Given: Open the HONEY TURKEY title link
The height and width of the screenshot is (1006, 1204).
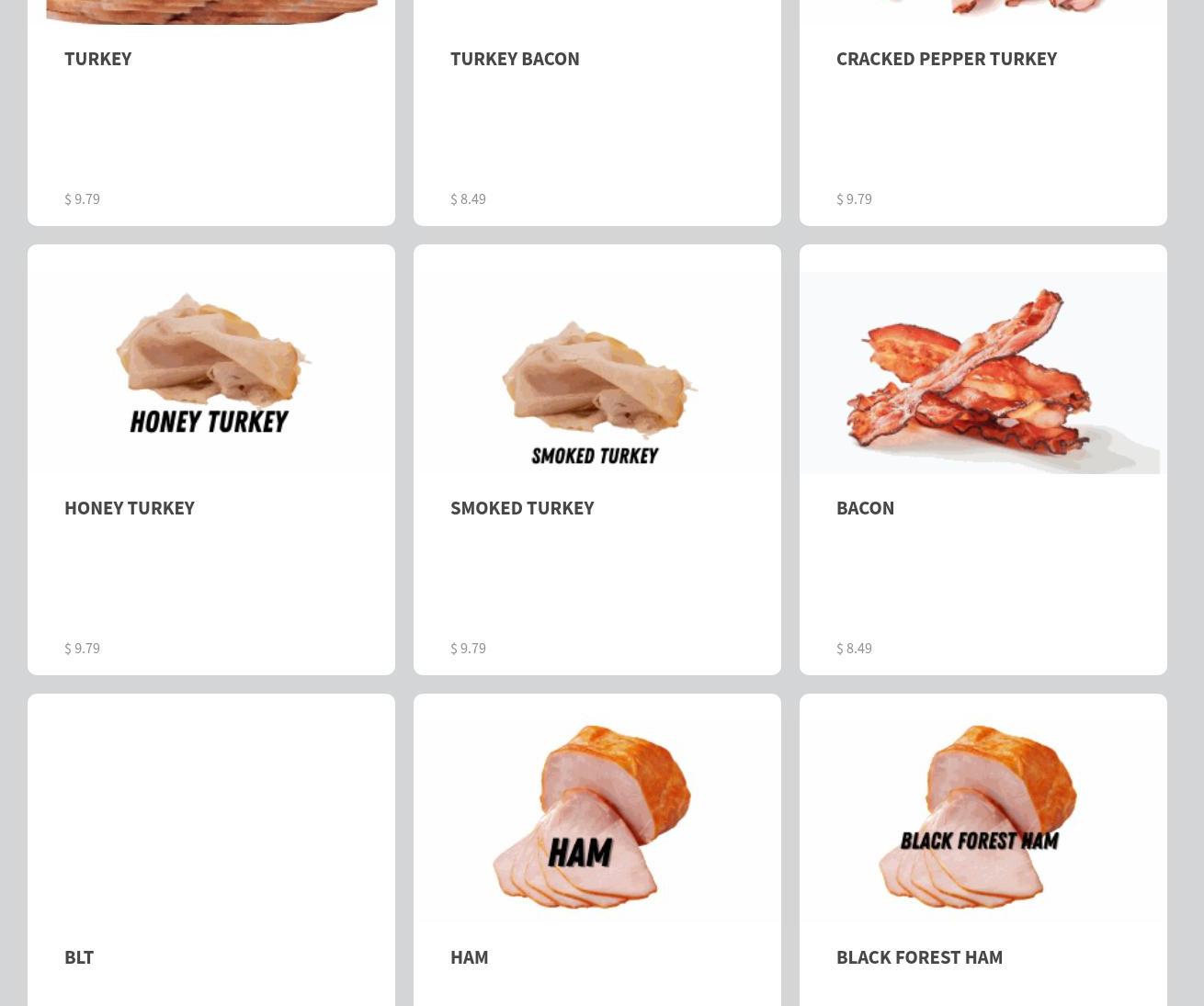Looking at the screenshot, I should click(x=130, y=507).
